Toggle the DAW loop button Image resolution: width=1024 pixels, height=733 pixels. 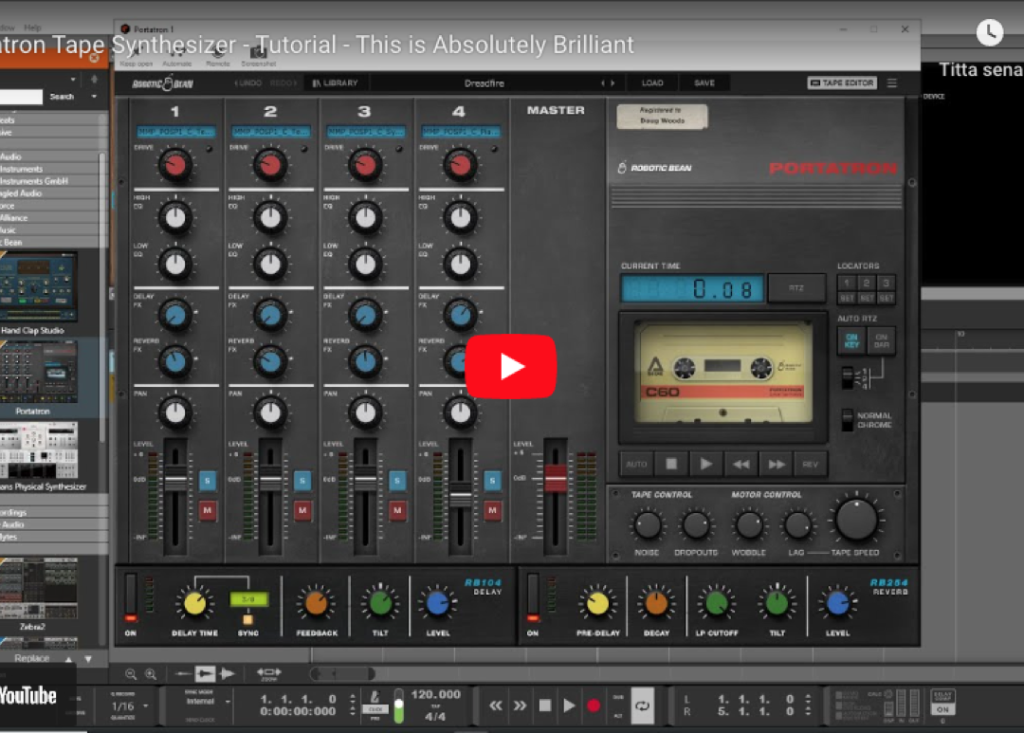tap(643, 706)
